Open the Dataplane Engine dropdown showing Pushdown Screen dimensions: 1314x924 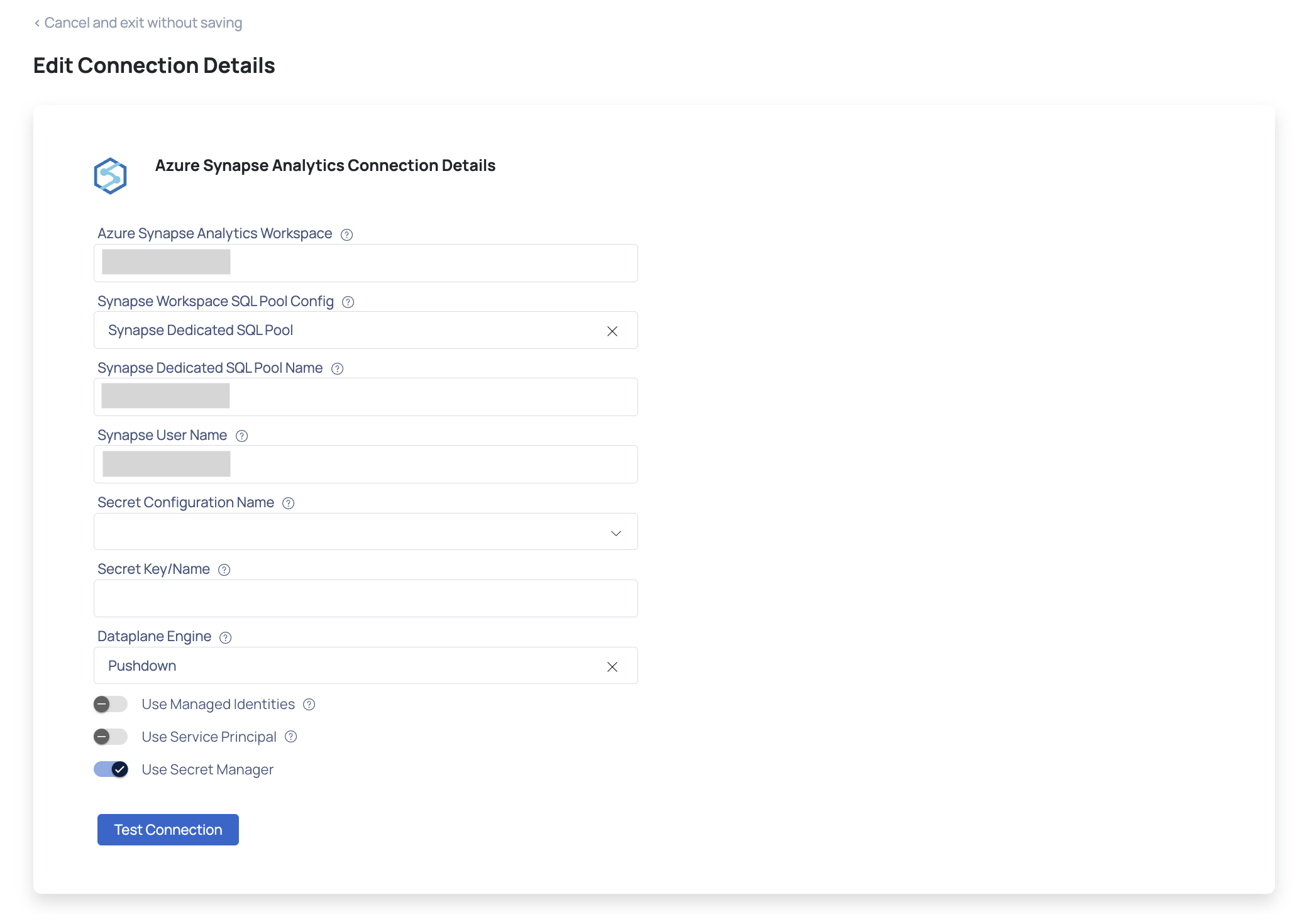click(x=366, y=666)
